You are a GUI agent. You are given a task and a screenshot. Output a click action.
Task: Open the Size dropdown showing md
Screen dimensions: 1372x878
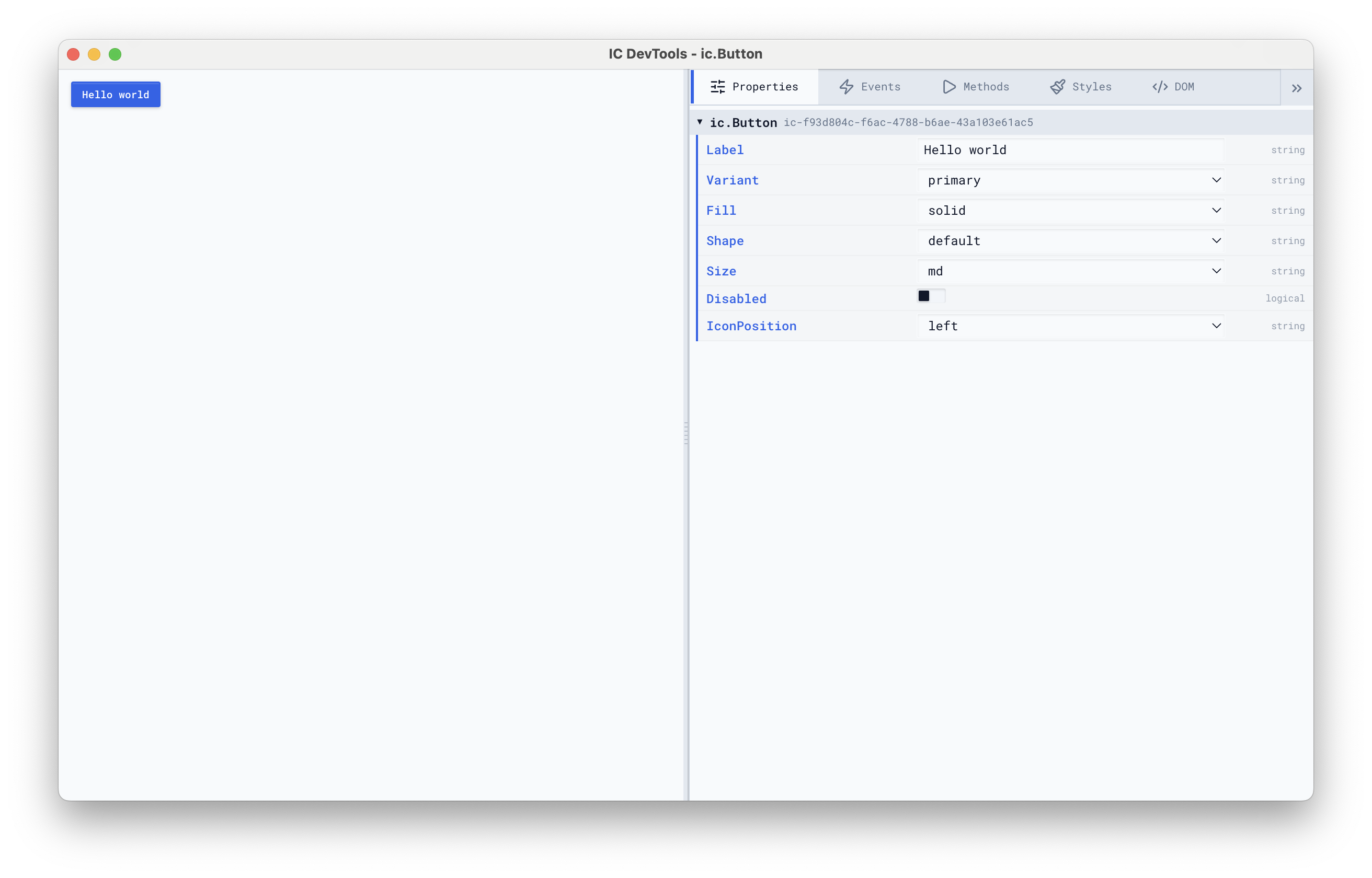(x=1216, y=271)
